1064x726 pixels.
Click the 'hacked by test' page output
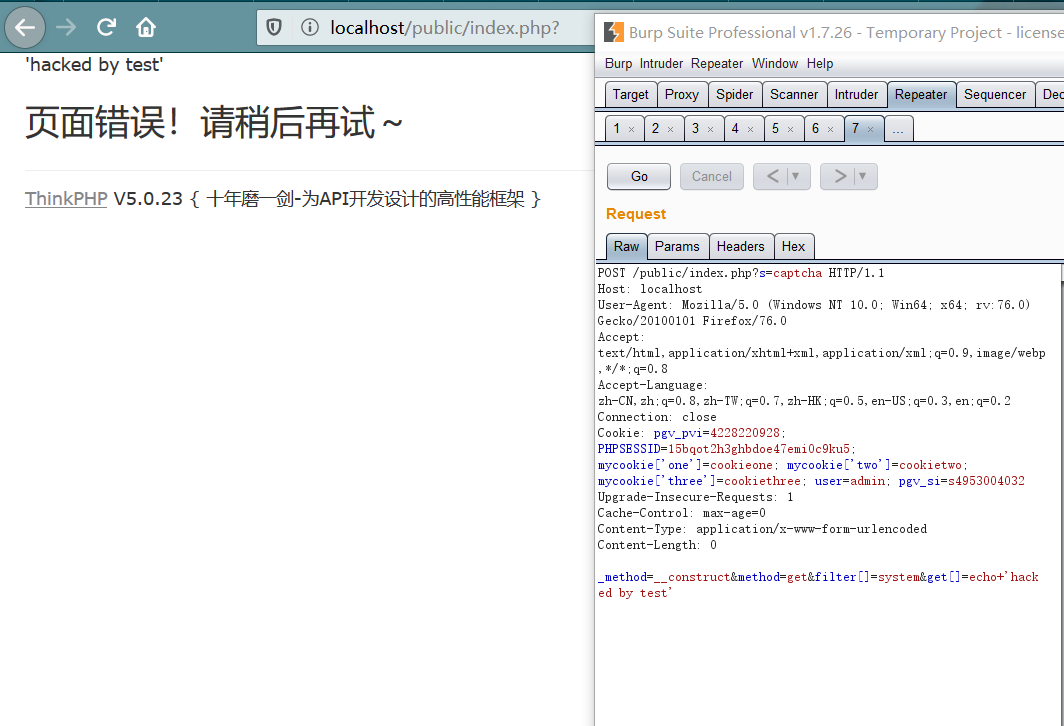(94, 65)
